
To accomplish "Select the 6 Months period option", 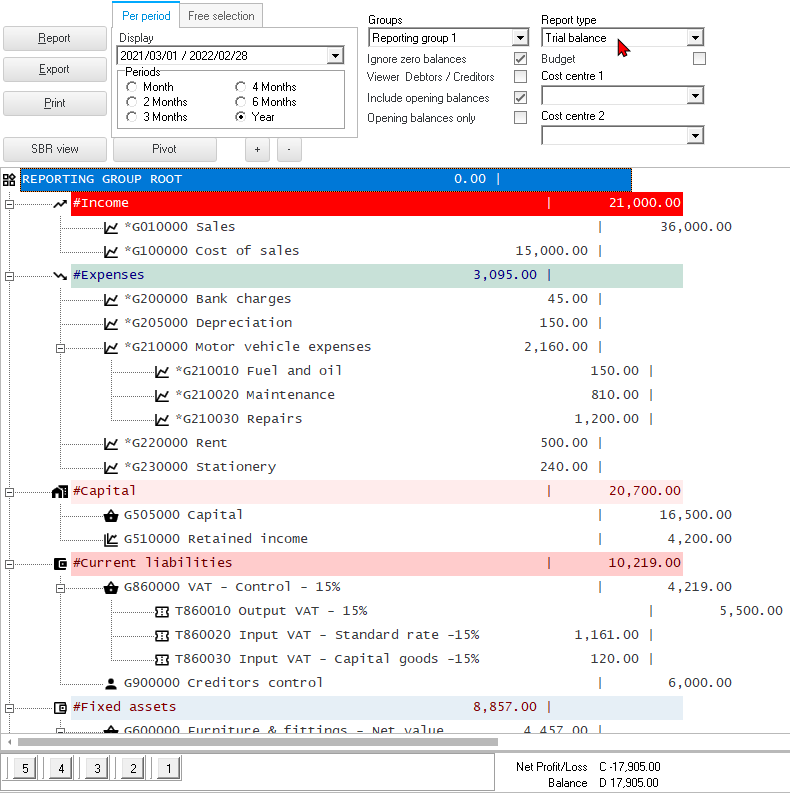I will [x=241, y=102].
